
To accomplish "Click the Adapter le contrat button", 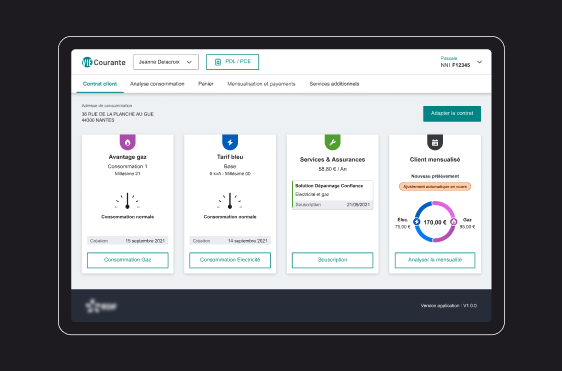I will tap(452, 114).
